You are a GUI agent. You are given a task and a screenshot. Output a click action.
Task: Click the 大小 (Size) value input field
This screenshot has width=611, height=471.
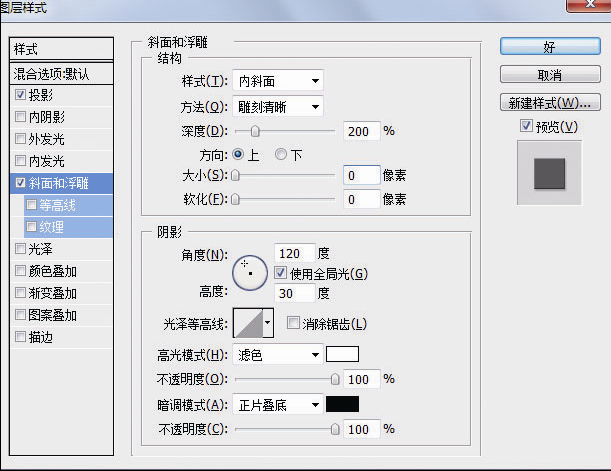[361, 175]
